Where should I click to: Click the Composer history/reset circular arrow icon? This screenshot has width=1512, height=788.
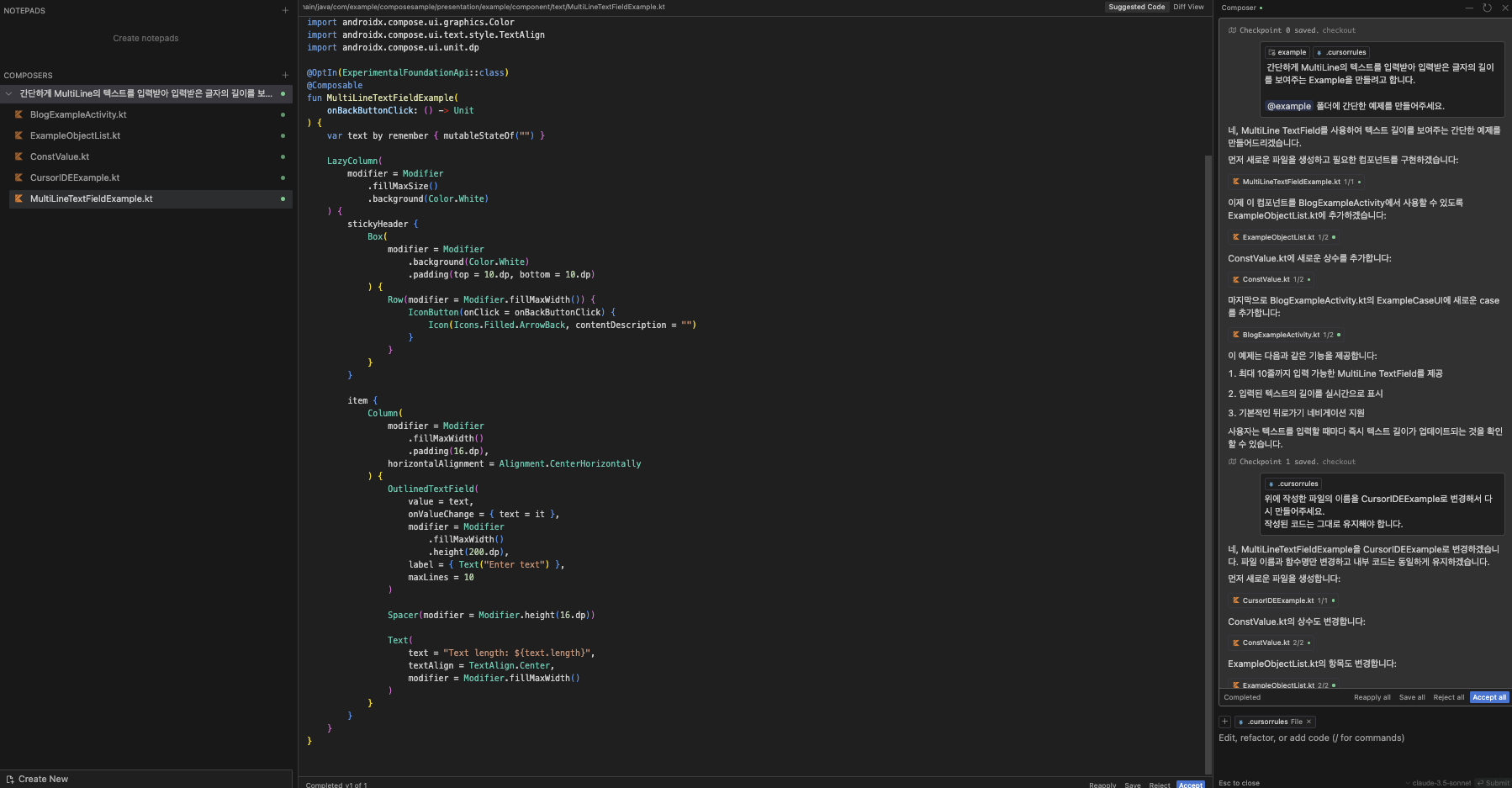(x=1487, y=8)
